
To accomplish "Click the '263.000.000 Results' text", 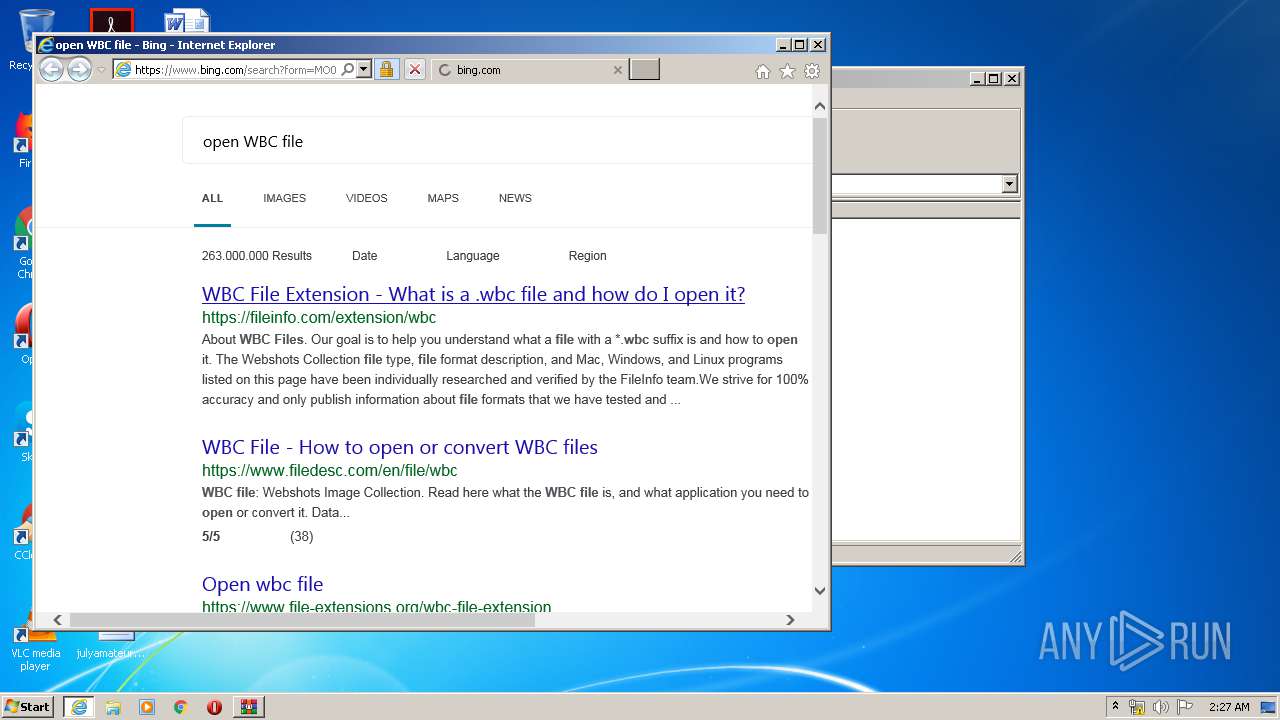I will point(257,256).
